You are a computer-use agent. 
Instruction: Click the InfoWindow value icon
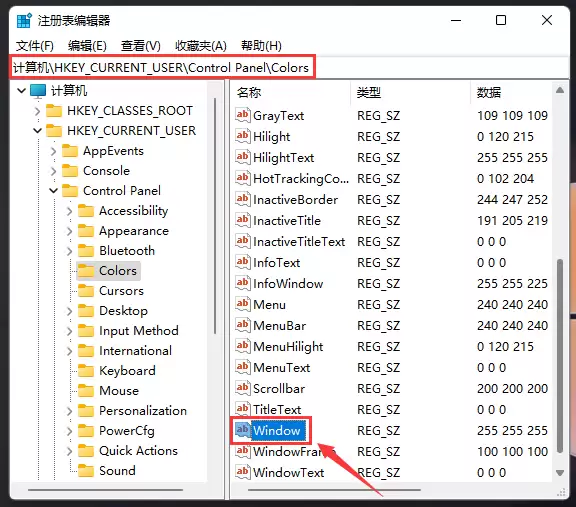[x=242, y=283]
